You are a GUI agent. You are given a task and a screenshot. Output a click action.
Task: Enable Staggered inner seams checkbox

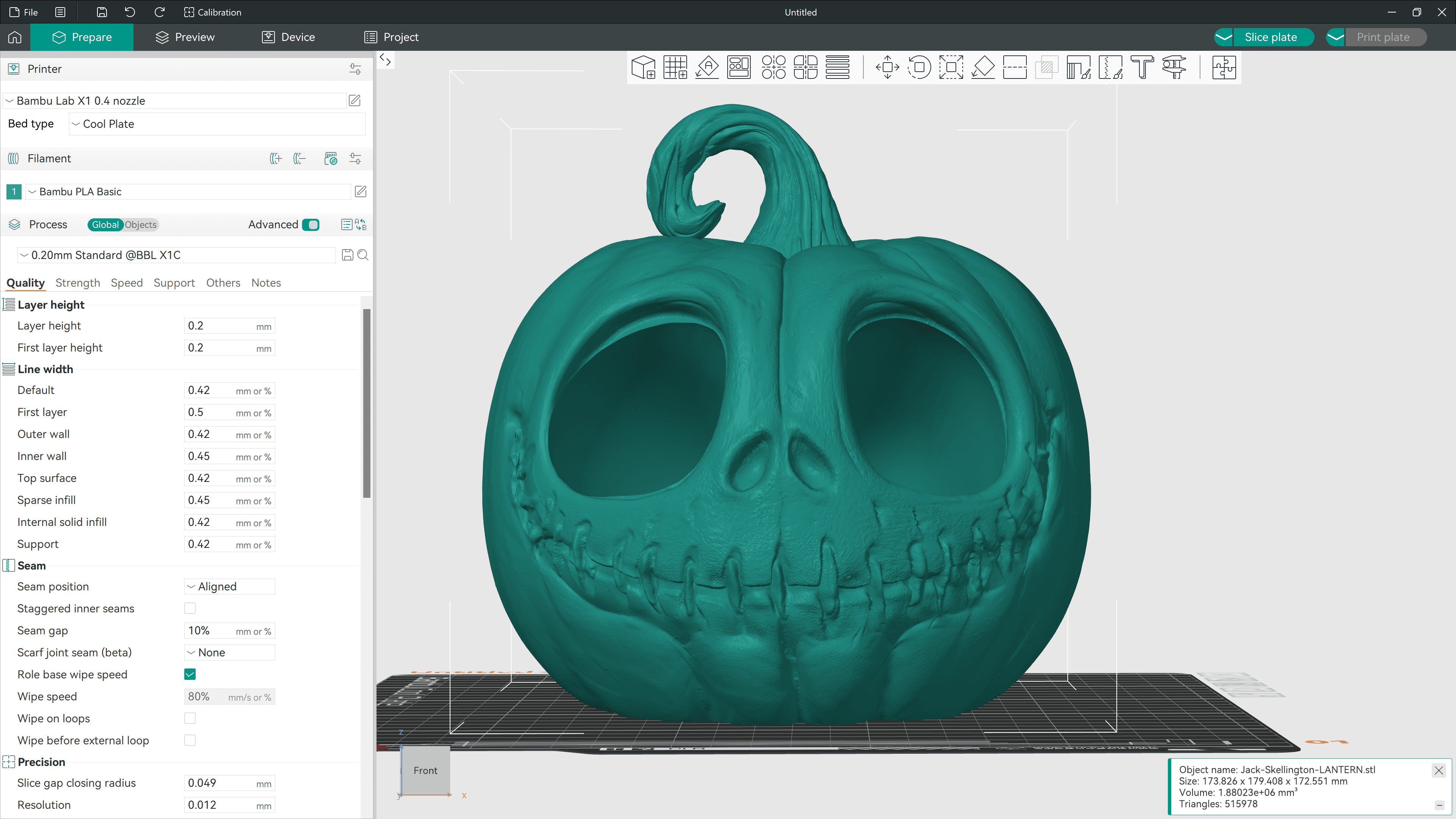click(x=190, y=609)
